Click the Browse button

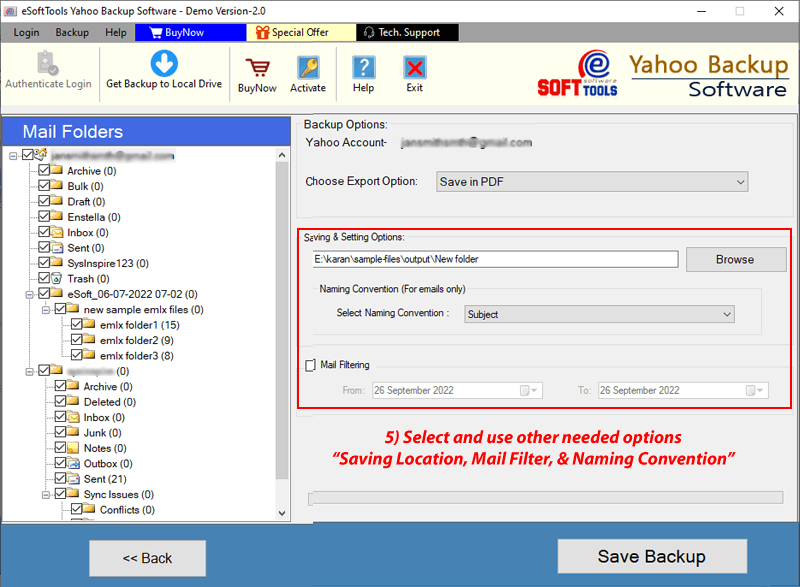(x=735, y=259)
